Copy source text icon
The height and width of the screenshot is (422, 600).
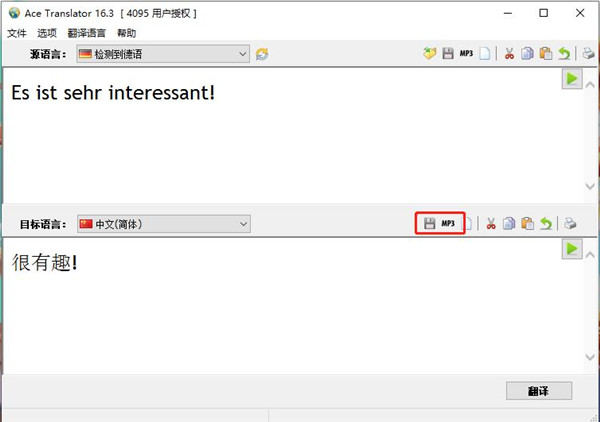pyautogui.click(x=527, y=54)
